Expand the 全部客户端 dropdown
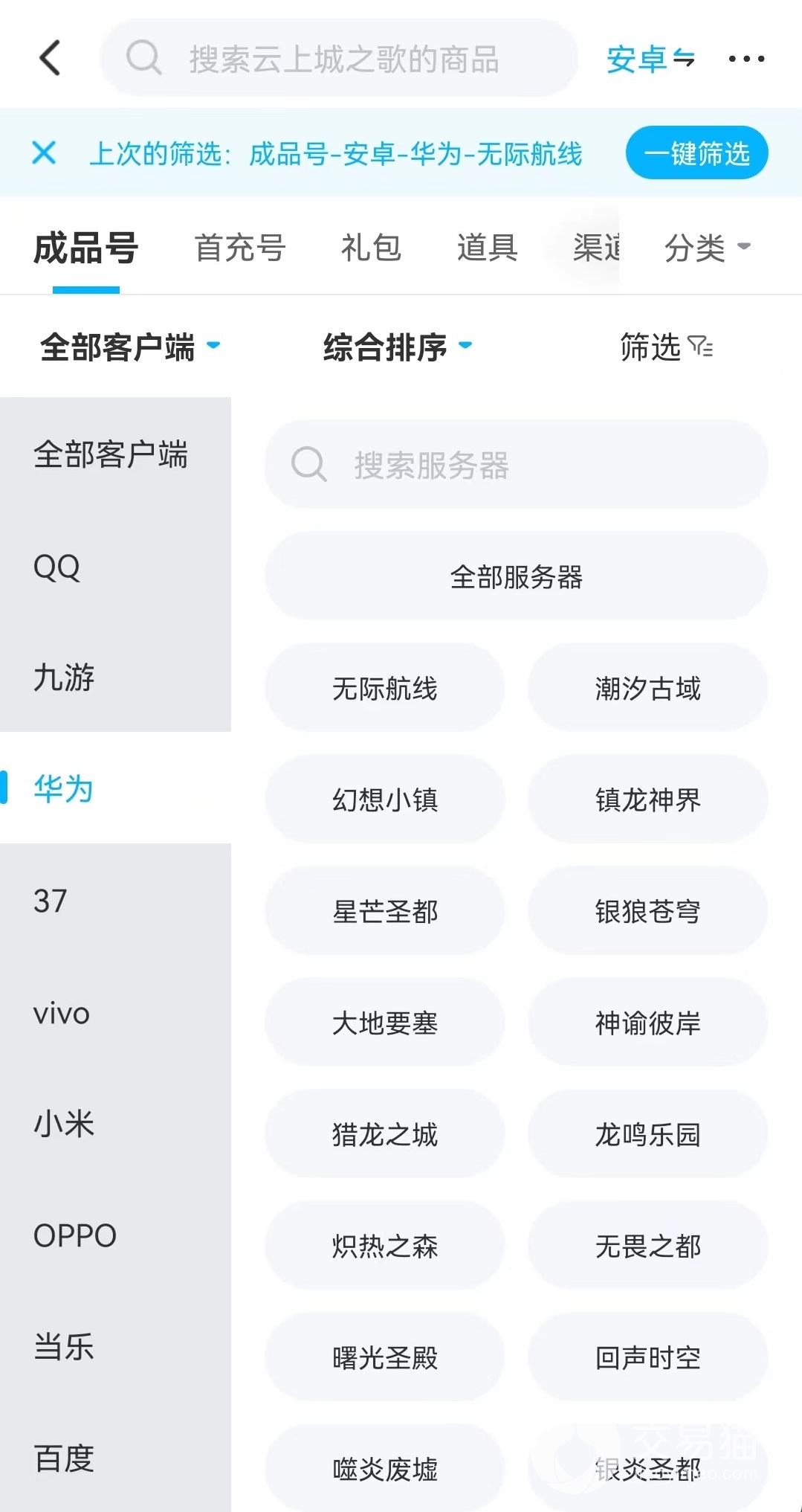 click(130, 347)
